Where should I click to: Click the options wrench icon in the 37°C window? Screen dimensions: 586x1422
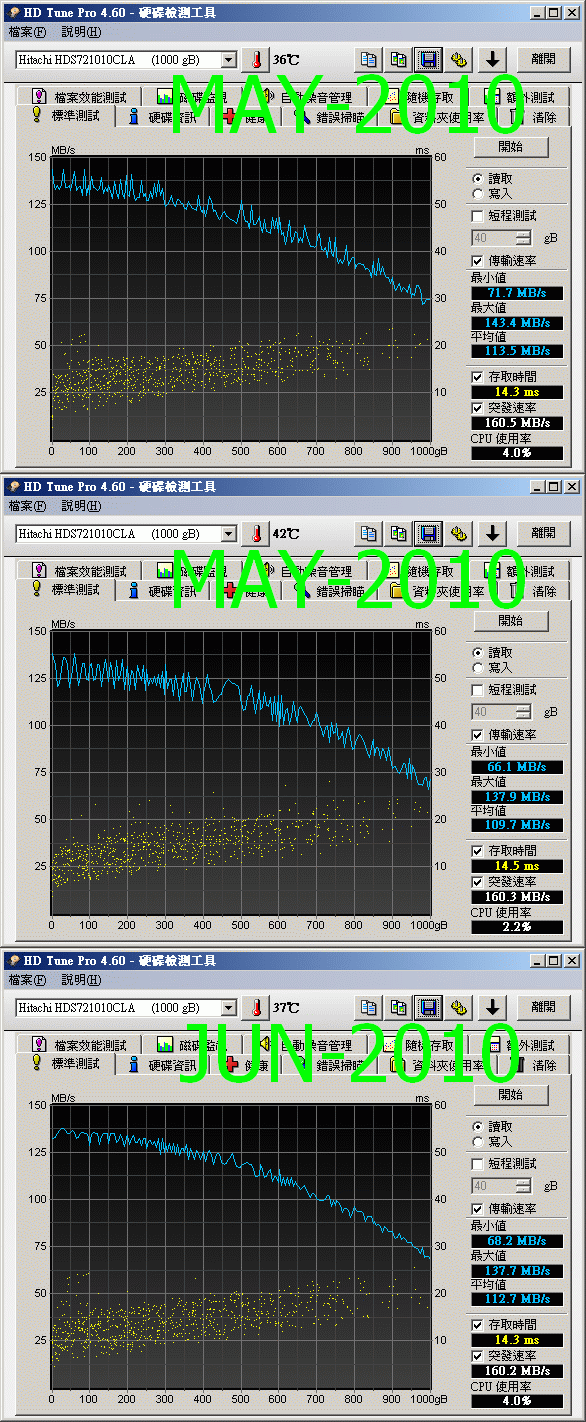459,1007
